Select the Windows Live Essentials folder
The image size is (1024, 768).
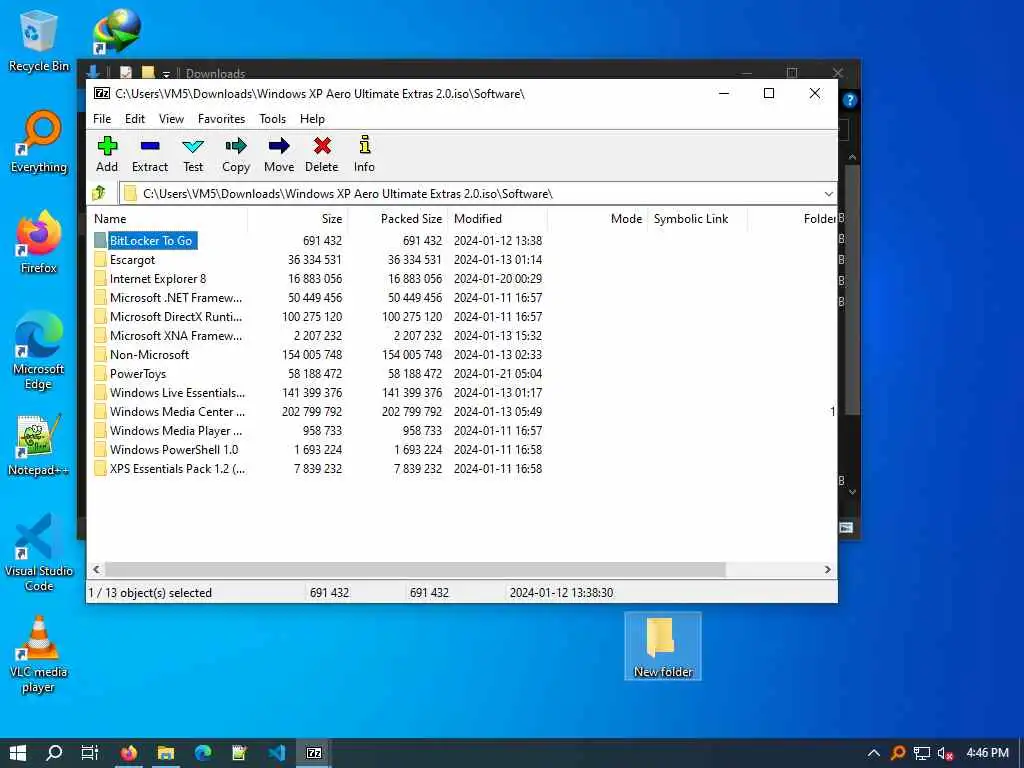point(177,392)
